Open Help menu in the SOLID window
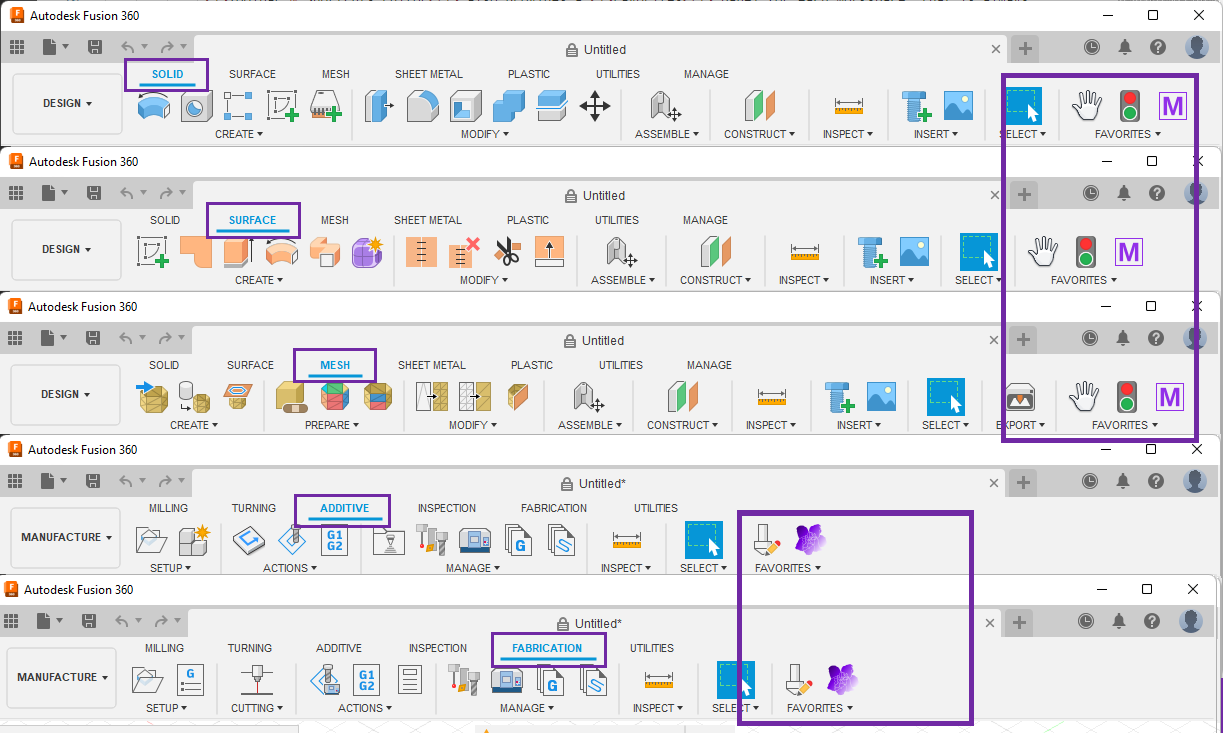Screen dimensions: 1223x733 pos(1158,47)
